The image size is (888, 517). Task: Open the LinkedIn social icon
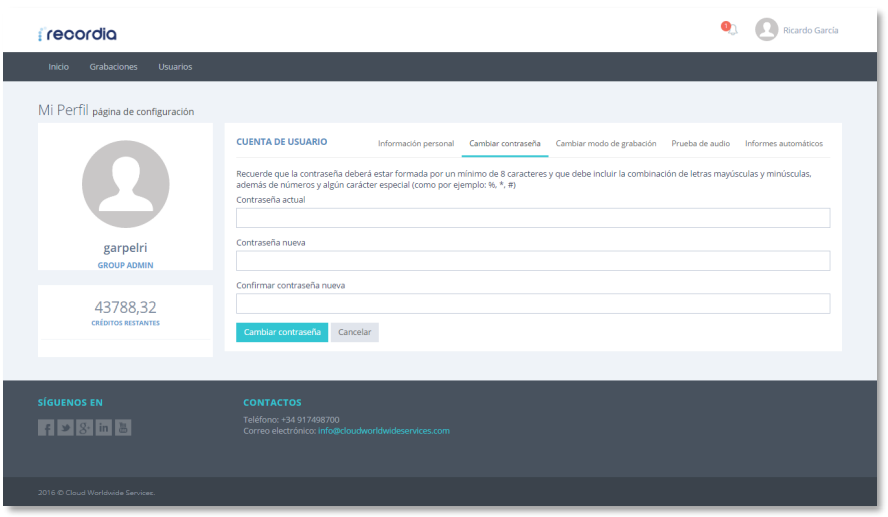pos(104,428)
